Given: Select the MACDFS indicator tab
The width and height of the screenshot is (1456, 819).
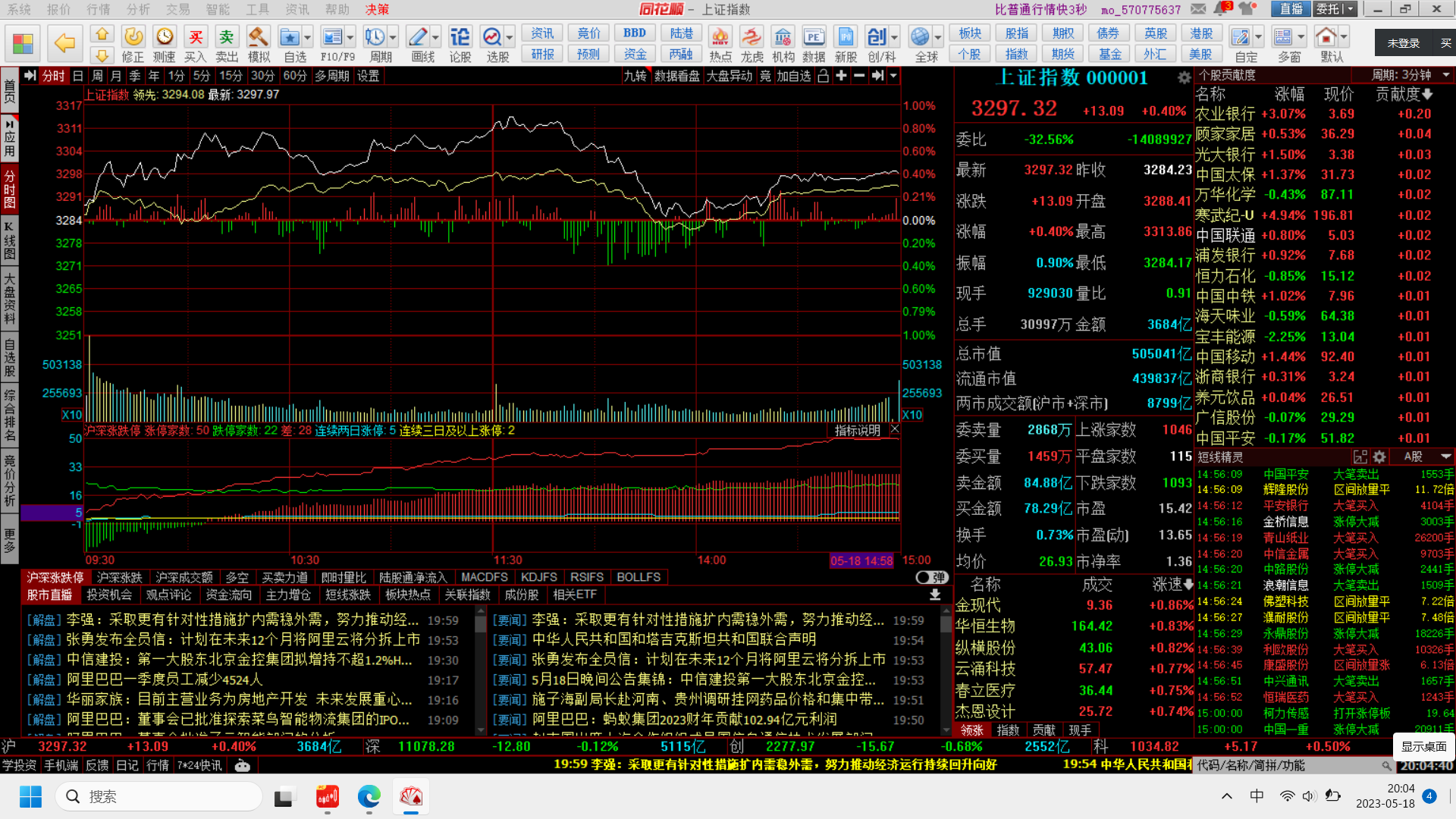Looking at the screenshot, I should pos(485,577).
